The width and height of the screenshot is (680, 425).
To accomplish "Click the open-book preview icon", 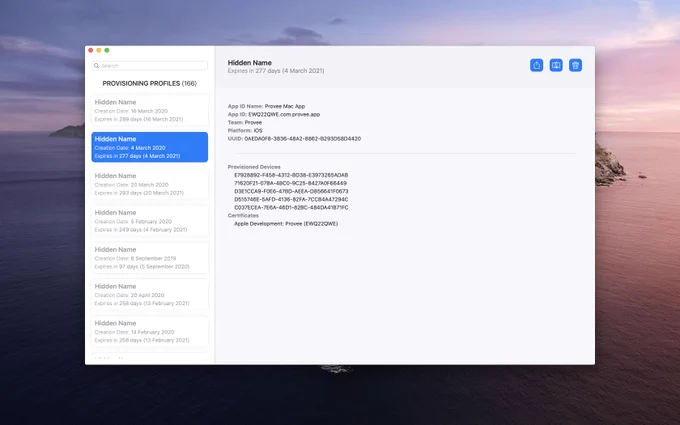I will coord(556,65).
